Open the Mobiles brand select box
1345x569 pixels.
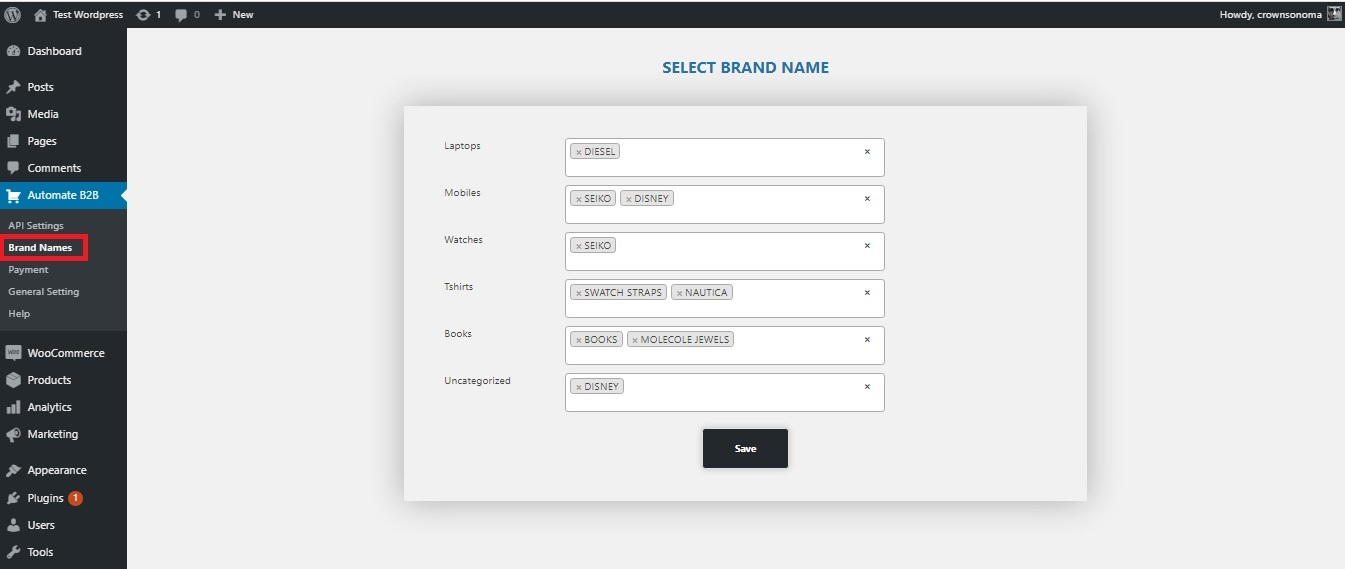point(724,204)
